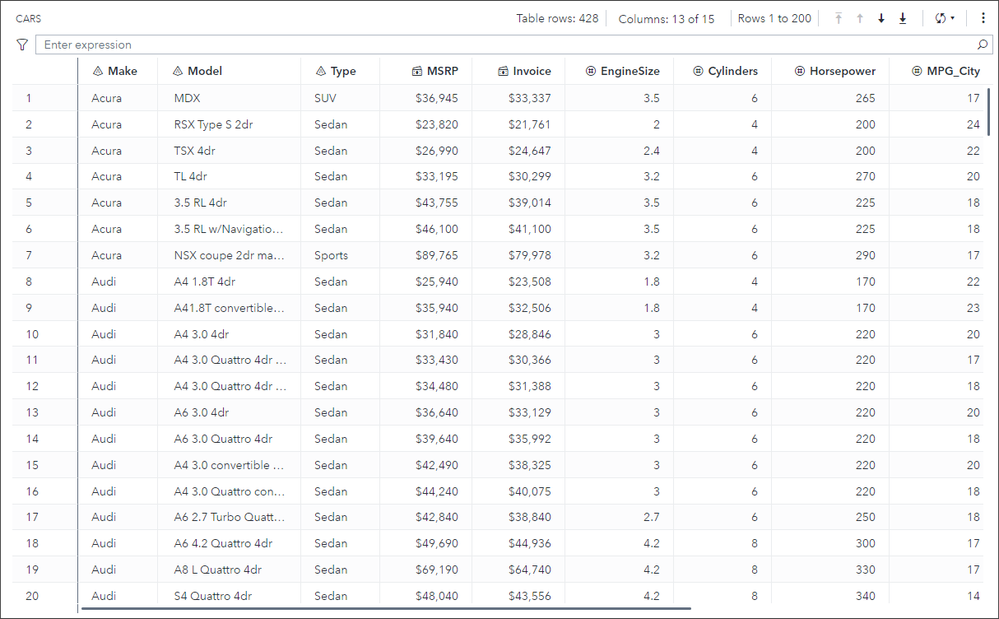Select the Model column header
Image resolution: width=999 pixels, height=619 pixels.
229,71
